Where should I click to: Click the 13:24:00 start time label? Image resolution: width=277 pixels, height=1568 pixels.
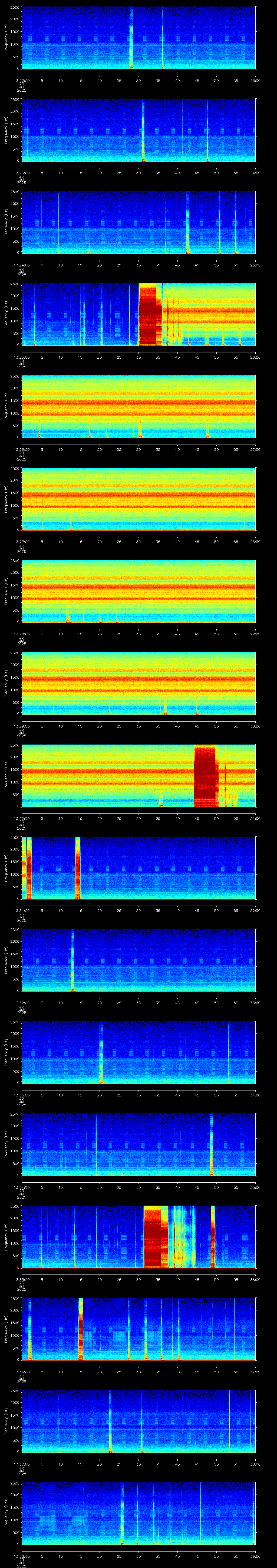(22, 265)
